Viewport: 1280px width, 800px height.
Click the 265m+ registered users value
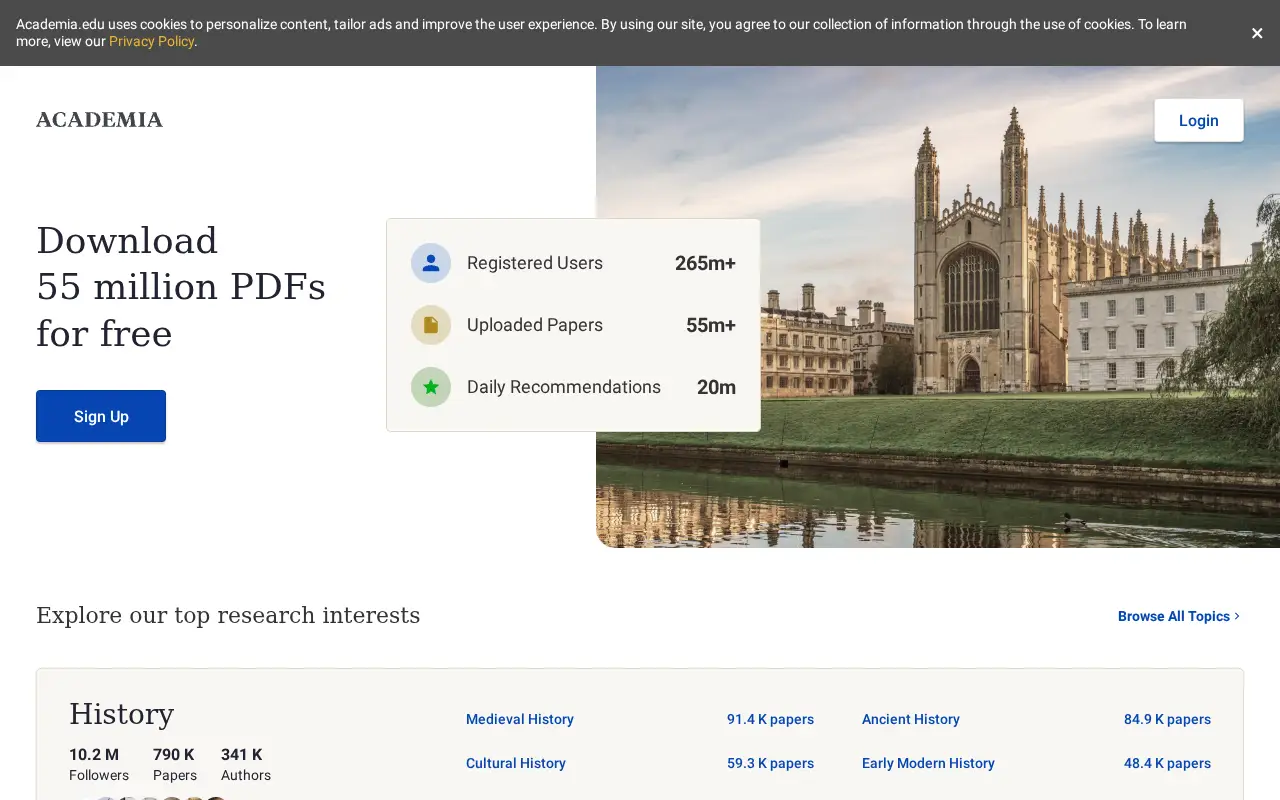coord(705,263)
